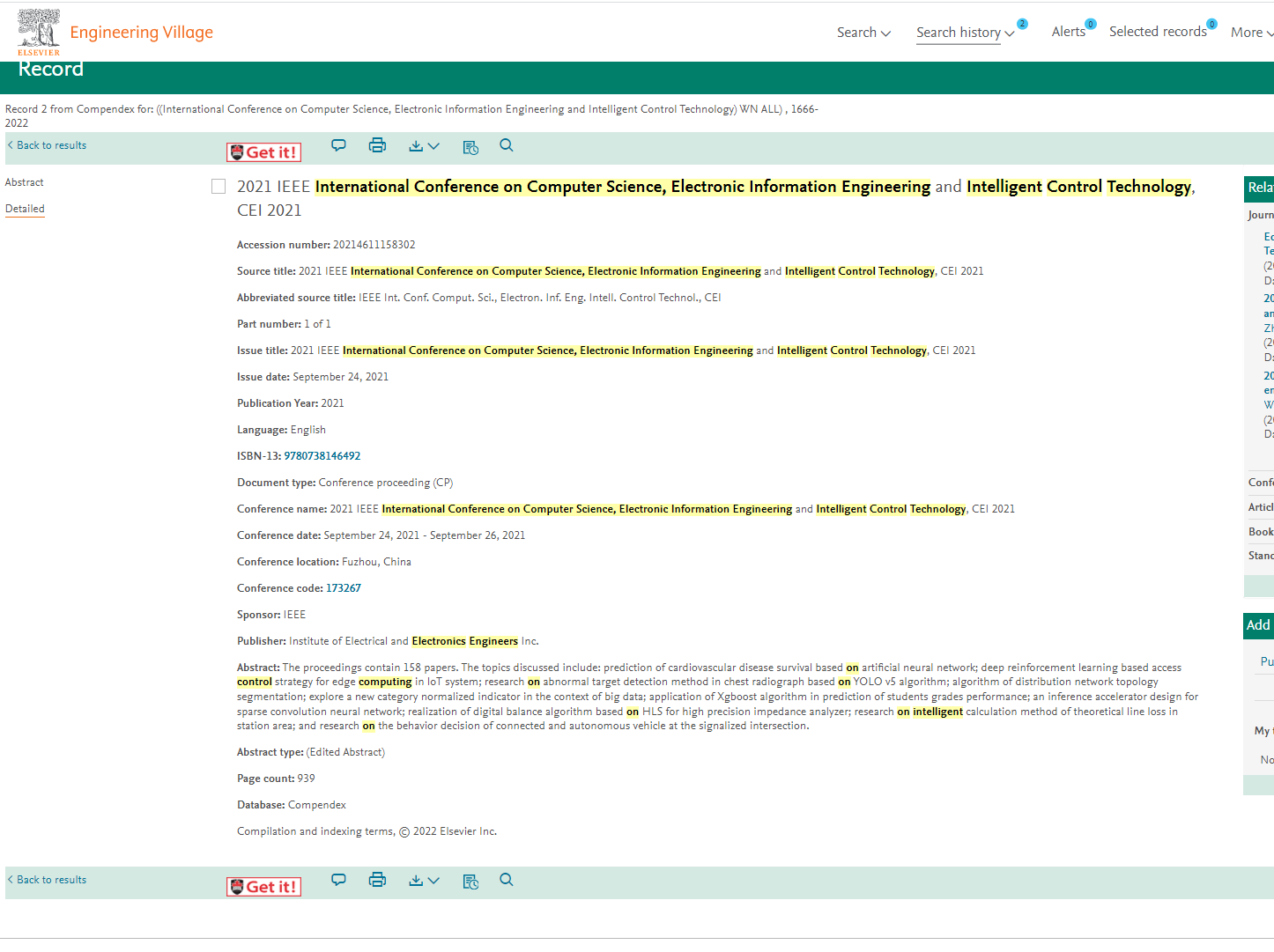
Task: Expand the Search dropdown menu
Action: (x=863, y=33)
